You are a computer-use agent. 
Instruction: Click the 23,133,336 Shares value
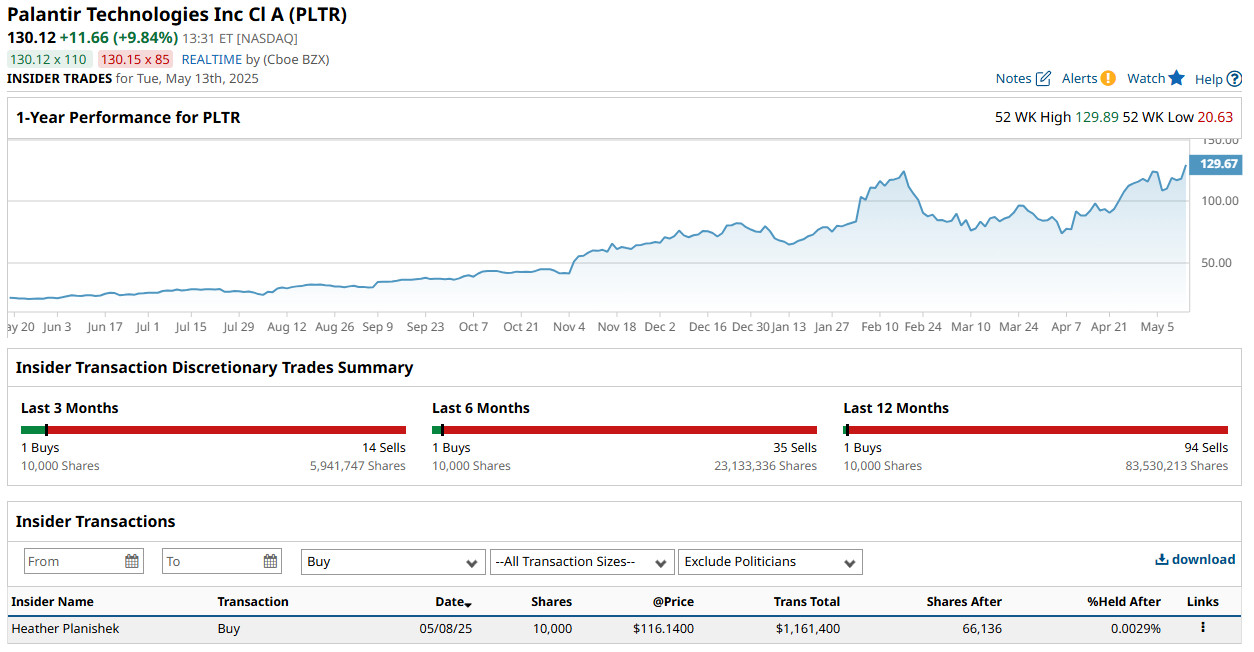(x=765, y=466)
